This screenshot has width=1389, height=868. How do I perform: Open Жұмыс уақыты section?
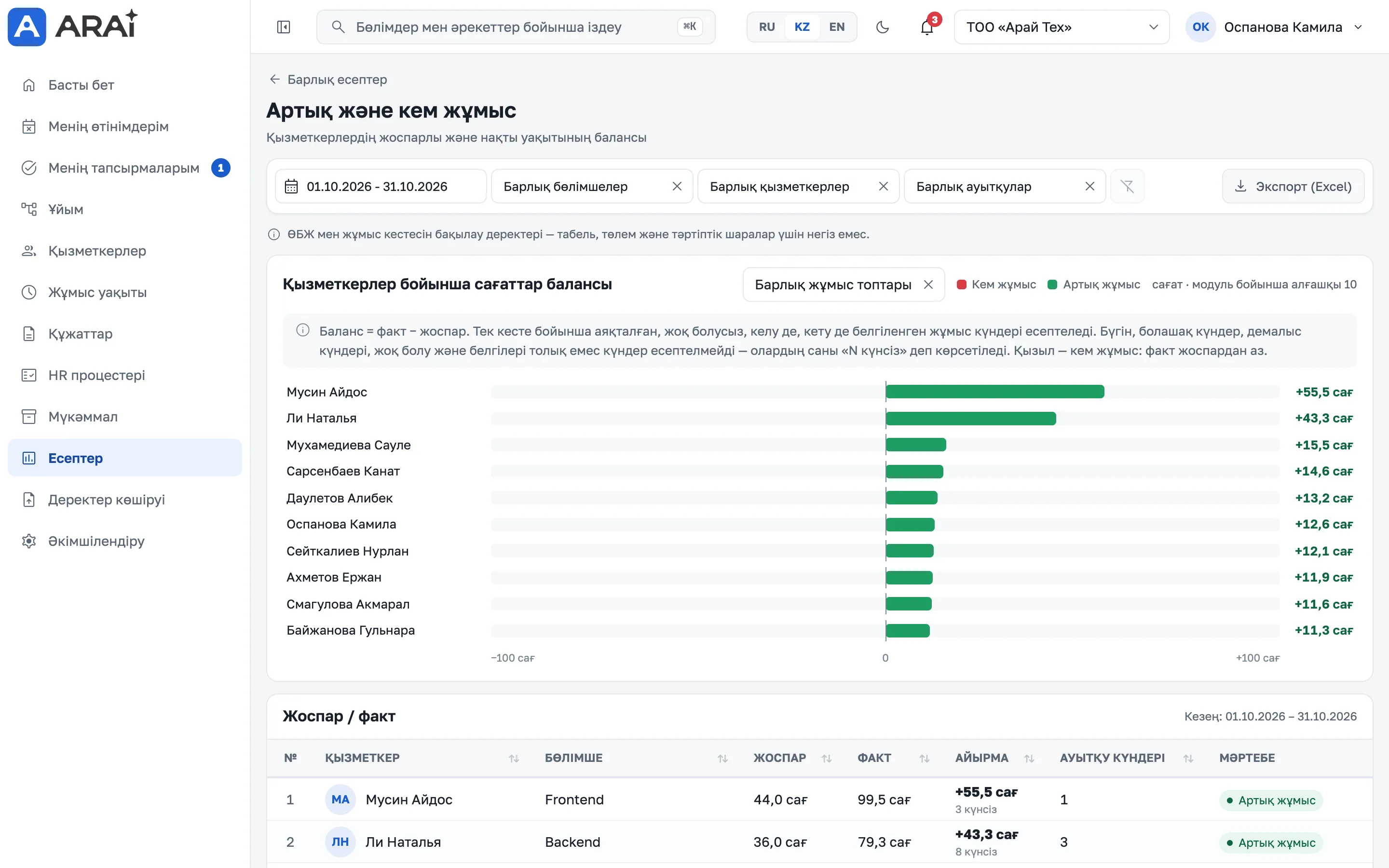click(124, 292)
